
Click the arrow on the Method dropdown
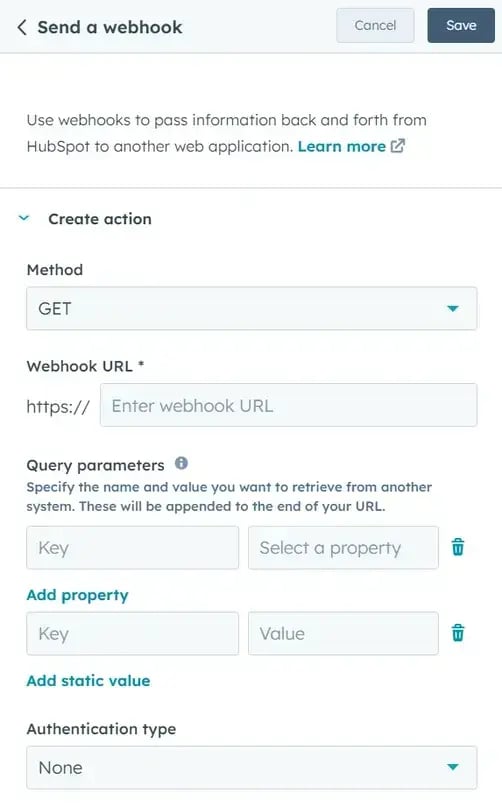tap(453, 309)
